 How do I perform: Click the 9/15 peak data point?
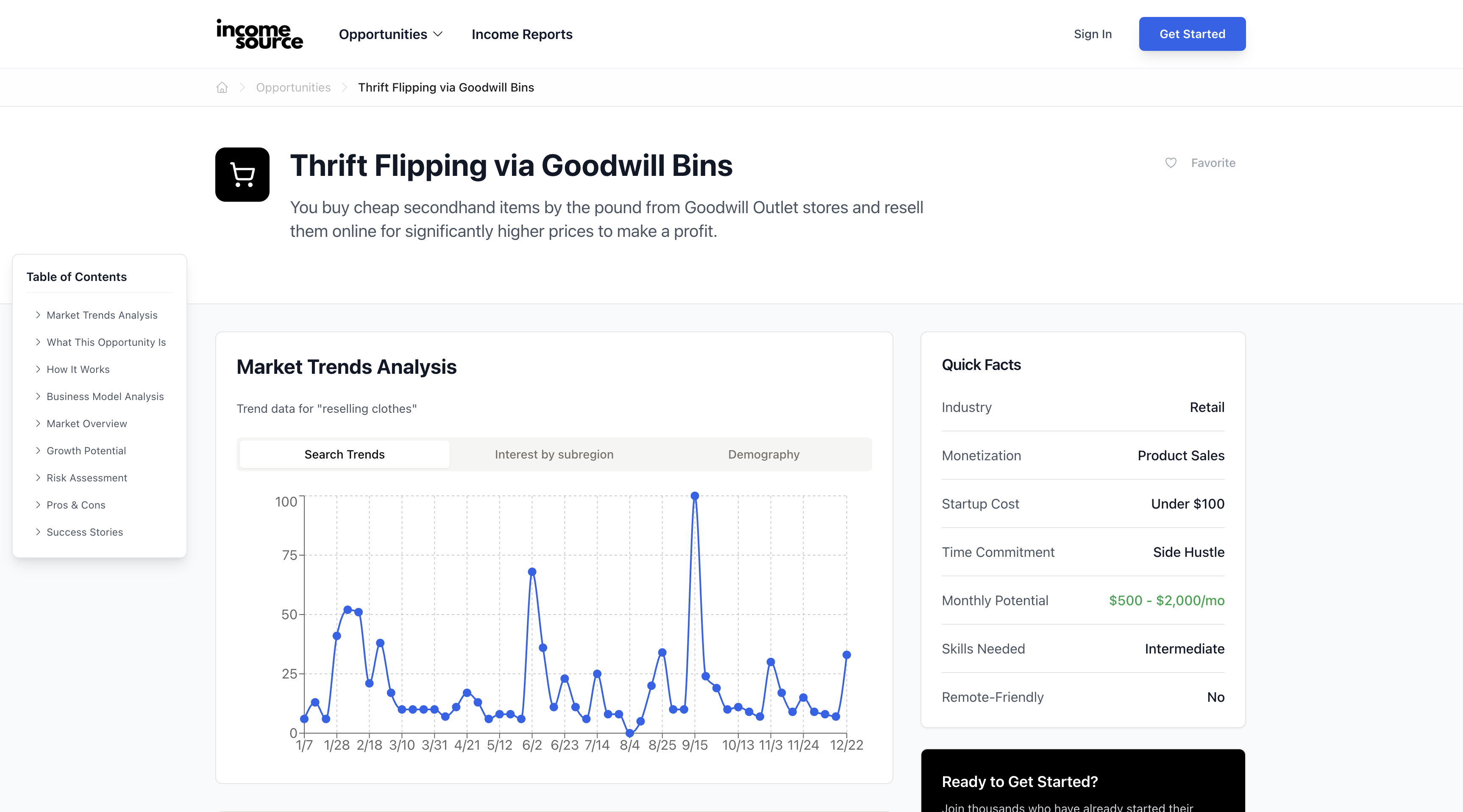tap(695, 496)
